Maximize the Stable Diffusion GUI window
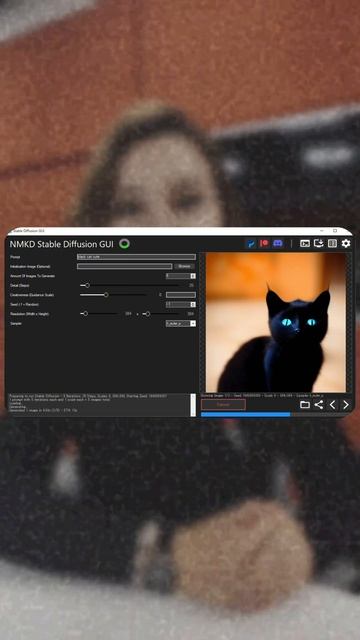This screenshot has width=360, height=640. [x=335, y=231]
